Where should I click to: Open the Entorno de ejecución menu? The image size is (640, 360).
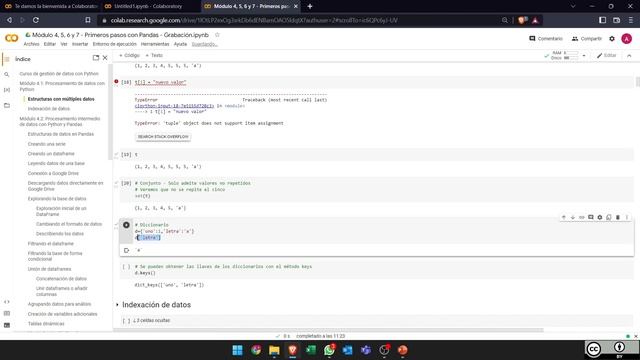click(115, 44)
